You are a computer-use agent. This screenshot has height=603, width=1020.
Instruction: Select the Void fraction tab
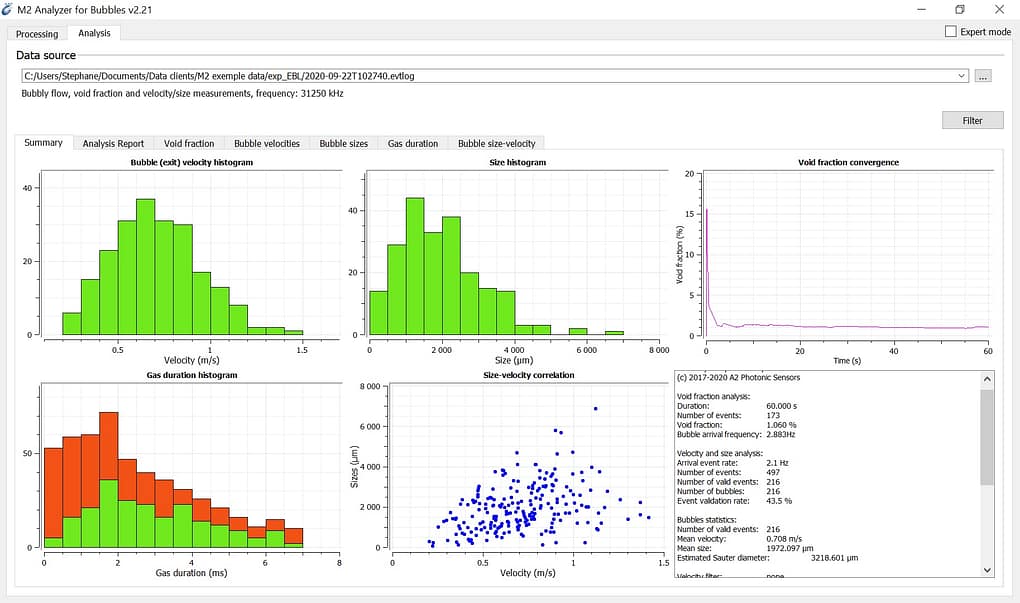point(189,143)
